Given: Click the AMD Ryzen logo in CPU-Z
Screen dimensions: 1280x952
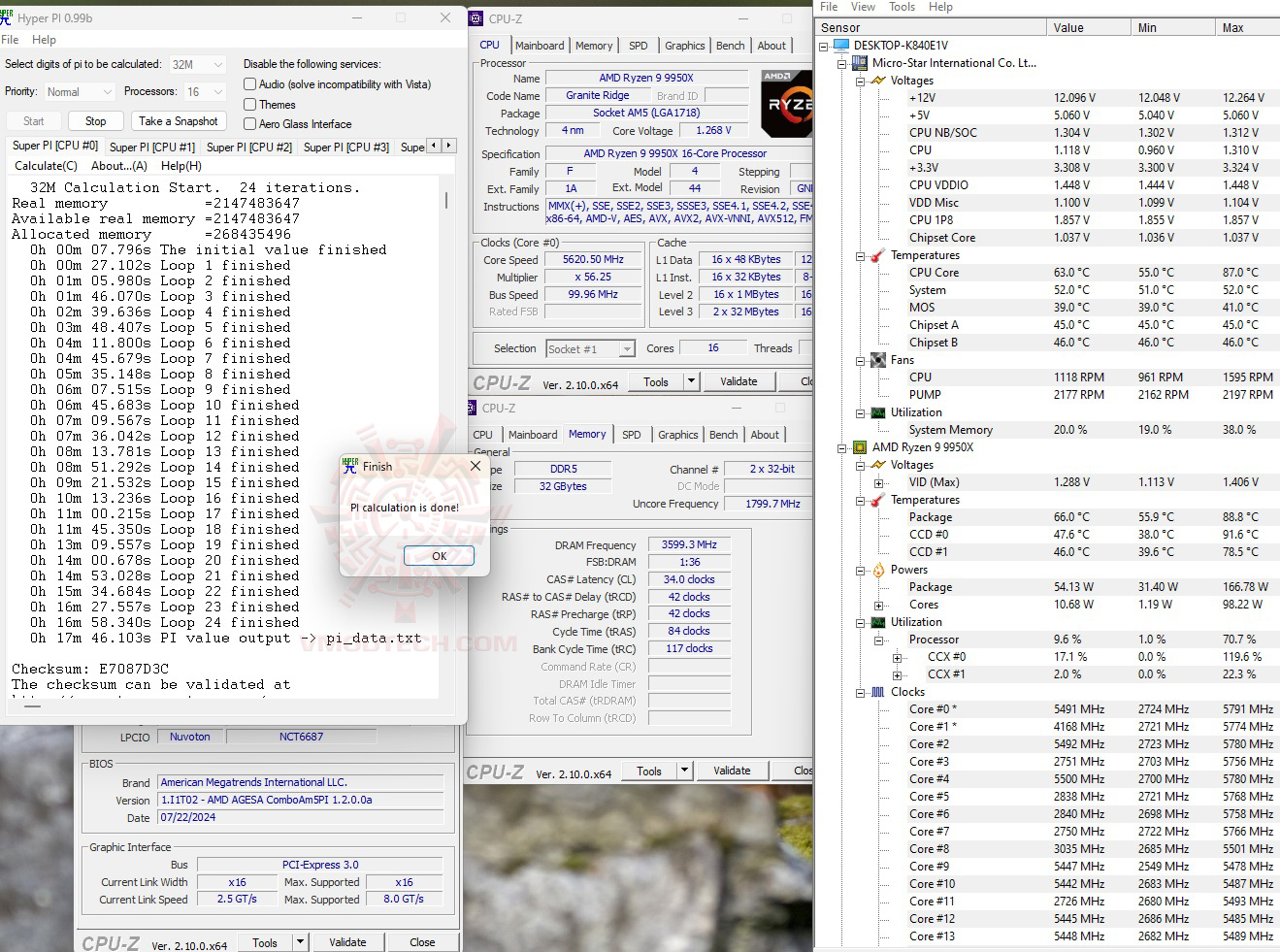Looking at the screenshot, I should [x=787, y=103].
